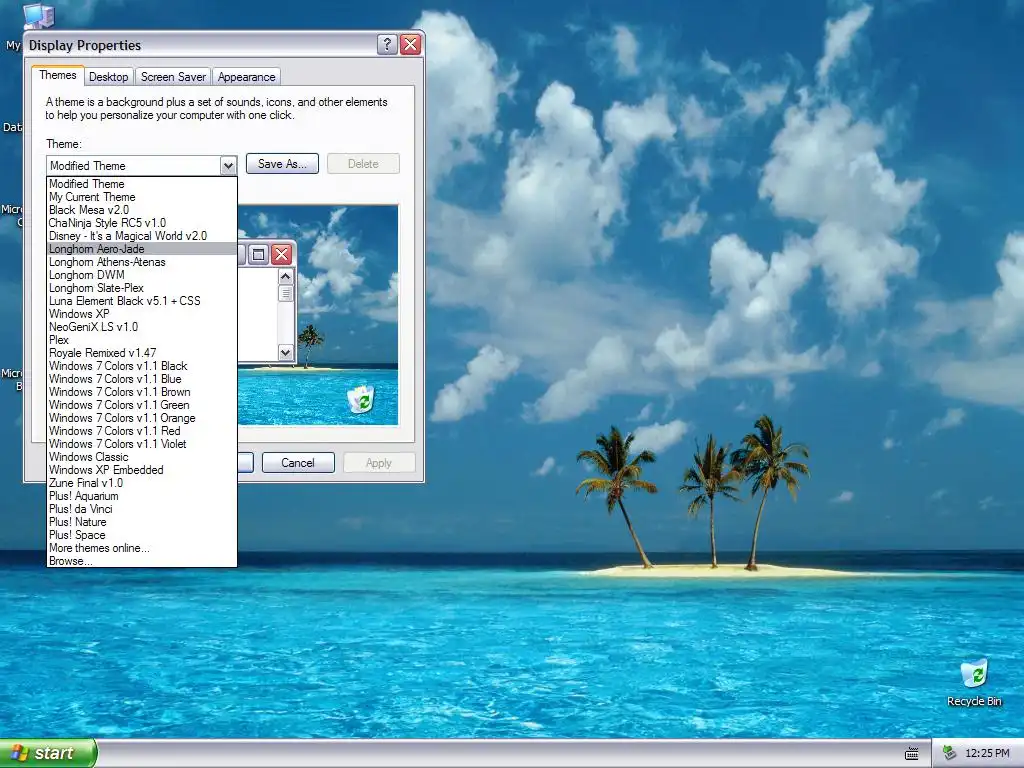Choose Modified Theme from the list

(x=142, y=184)
